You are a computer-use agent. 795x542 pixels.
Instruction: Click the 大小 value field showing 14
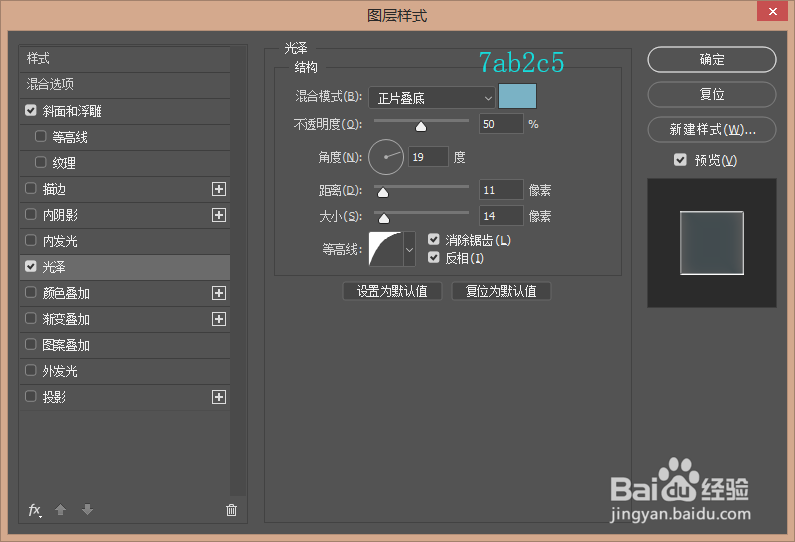click(x=501, y=216)
